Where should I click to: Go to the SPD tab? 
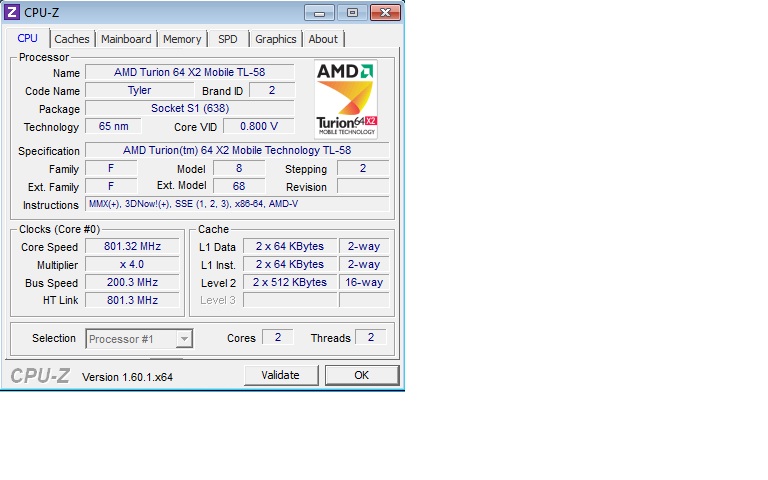point(228,39)
